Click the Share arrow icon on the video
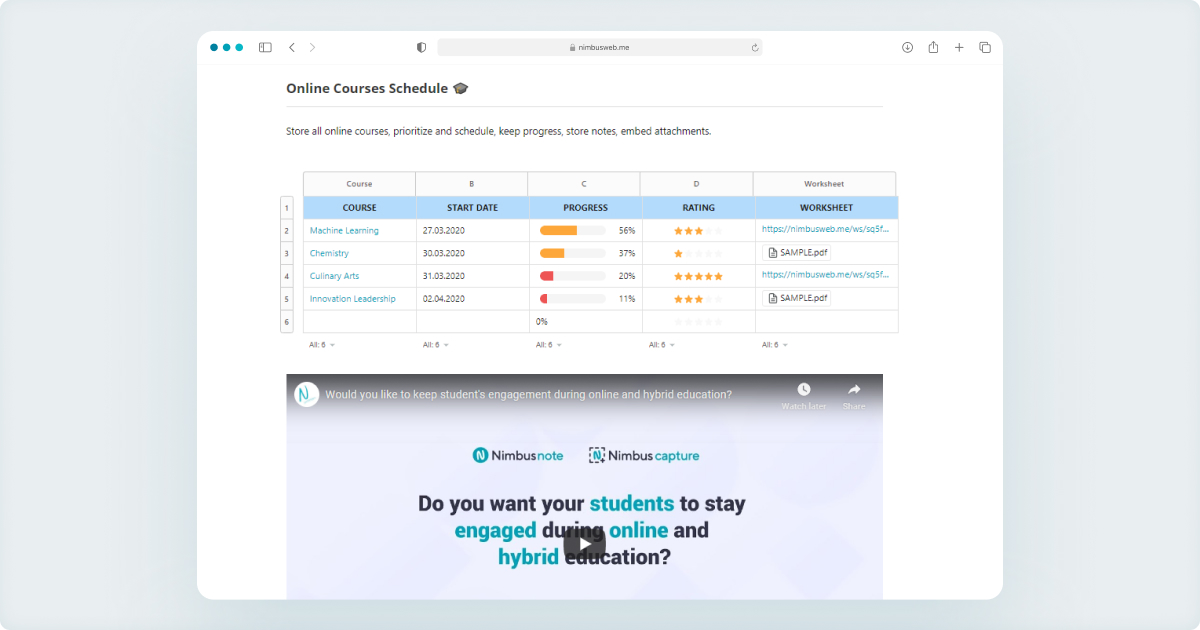 click(x=855, y=390)
